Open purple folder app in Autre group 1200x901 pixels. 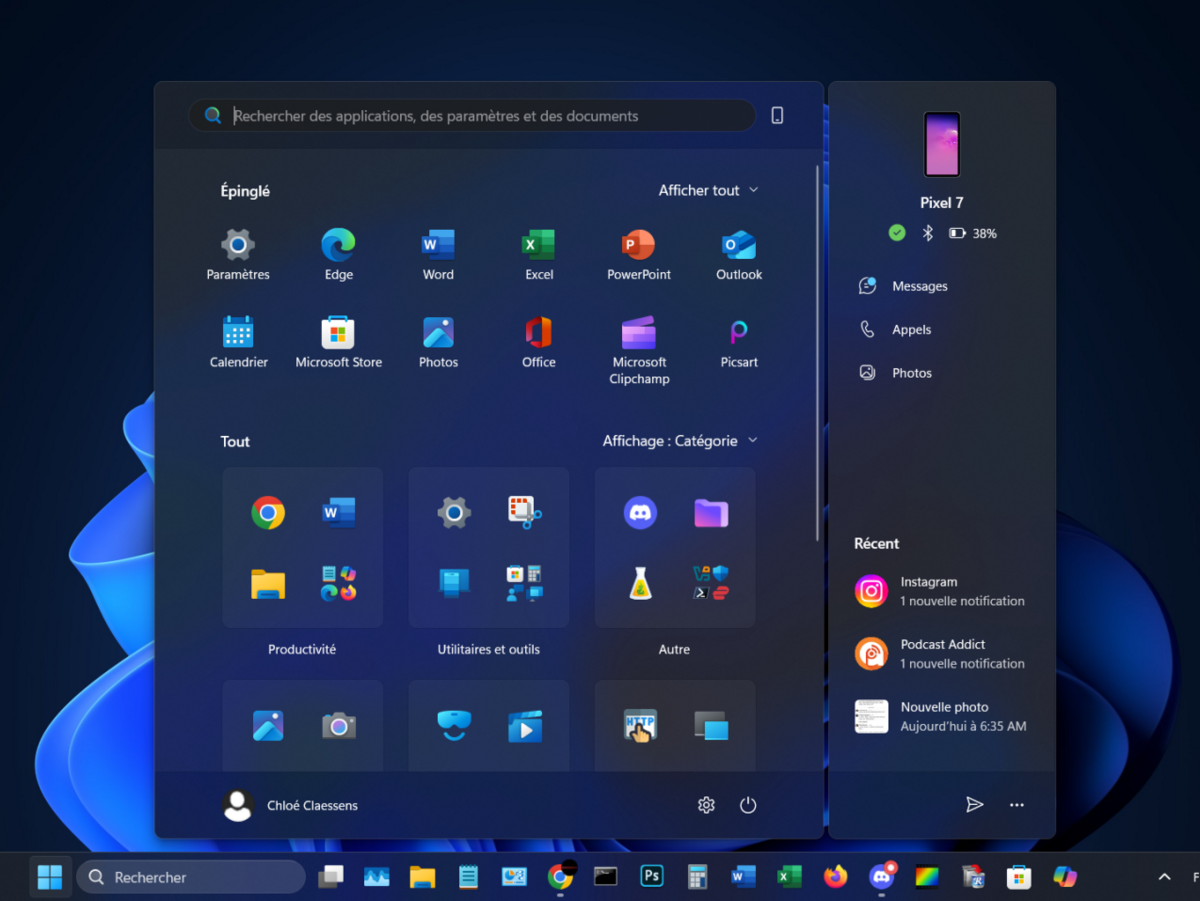click(711, 513)
